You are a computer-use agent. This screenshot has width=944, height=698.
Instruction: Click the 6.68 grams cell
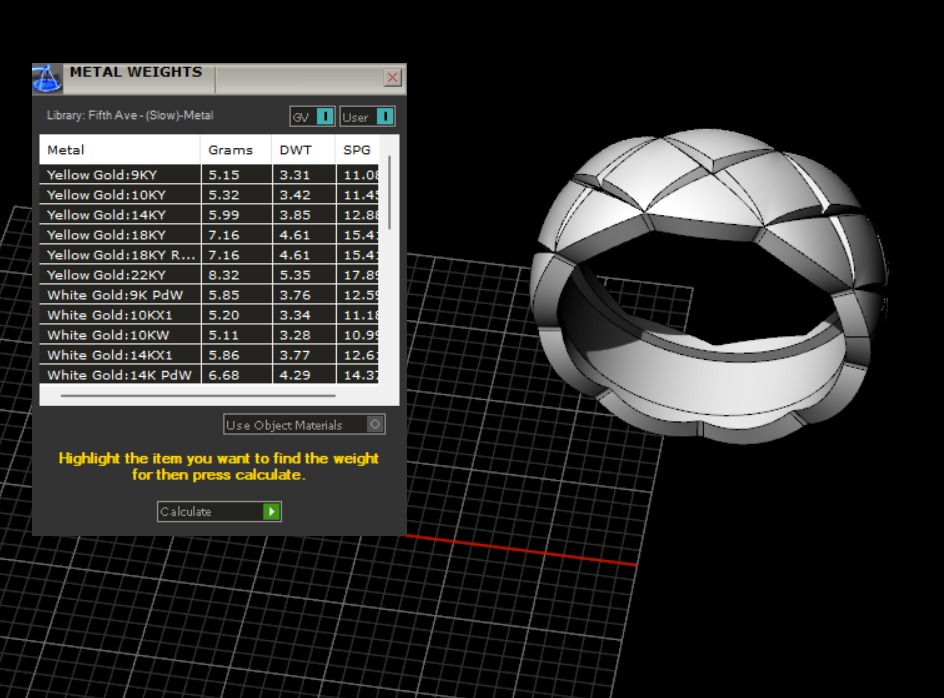coord(236,375)
